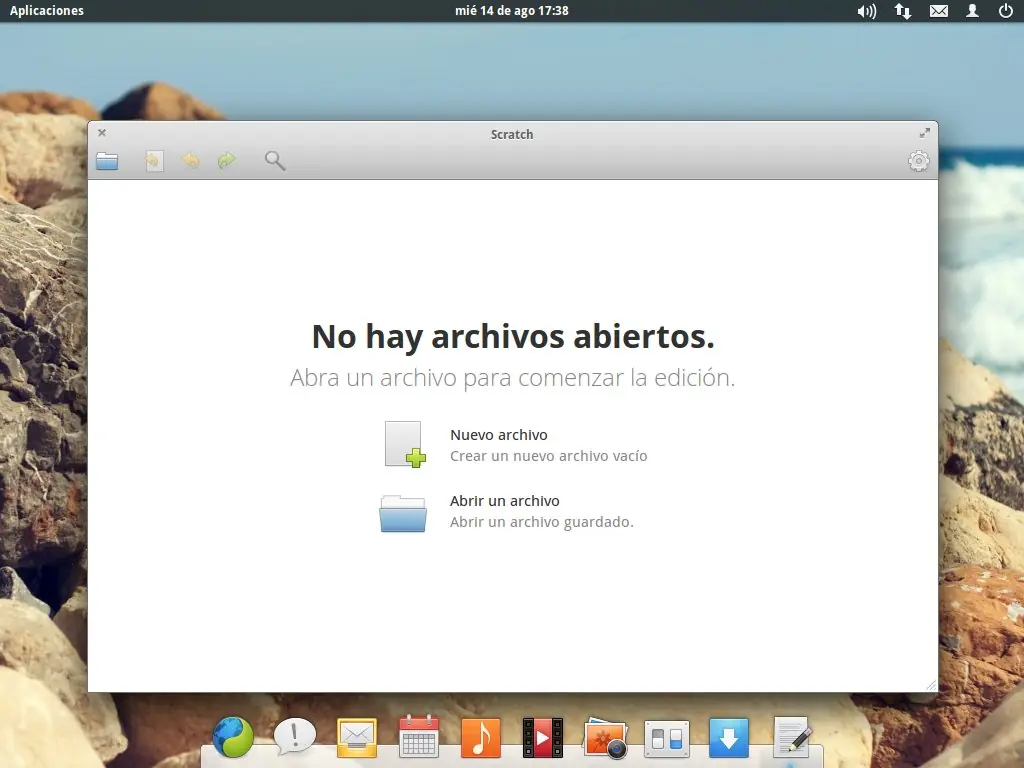Open the volume indicator
Screen dimensions: 1024x768
(867, 11)
